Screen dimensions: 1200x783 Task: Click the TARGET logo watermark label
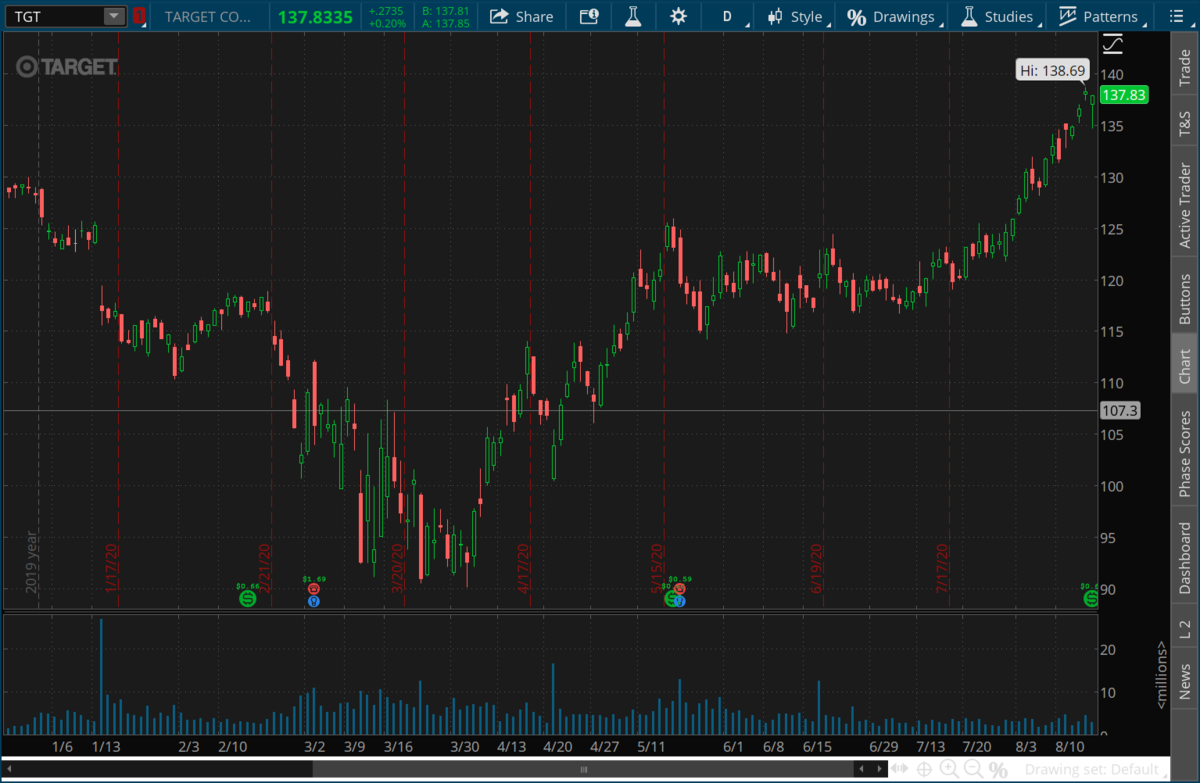[67, 66]
